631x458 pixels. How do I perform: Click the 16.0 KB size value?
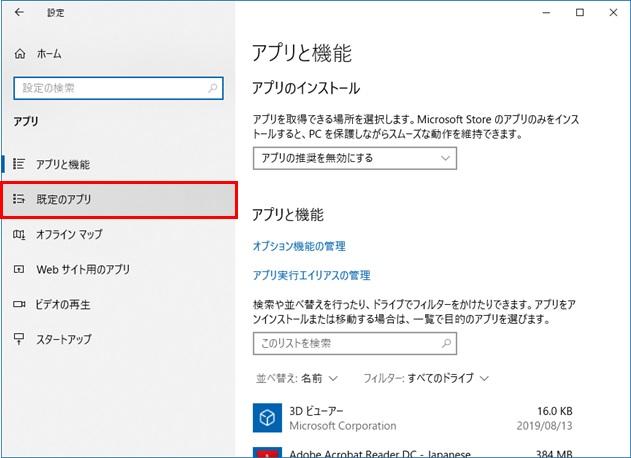(x=555, y=411)
